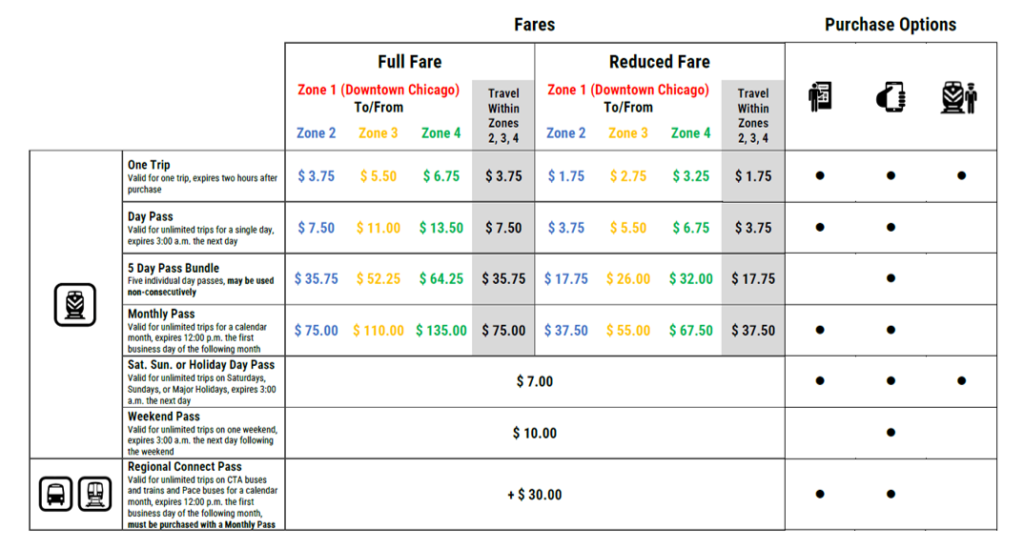The height and width of the screenshot is (549, 1024).
Task: Click the One Trip conductor purchase dot
Action: click(x=961, y=176)
